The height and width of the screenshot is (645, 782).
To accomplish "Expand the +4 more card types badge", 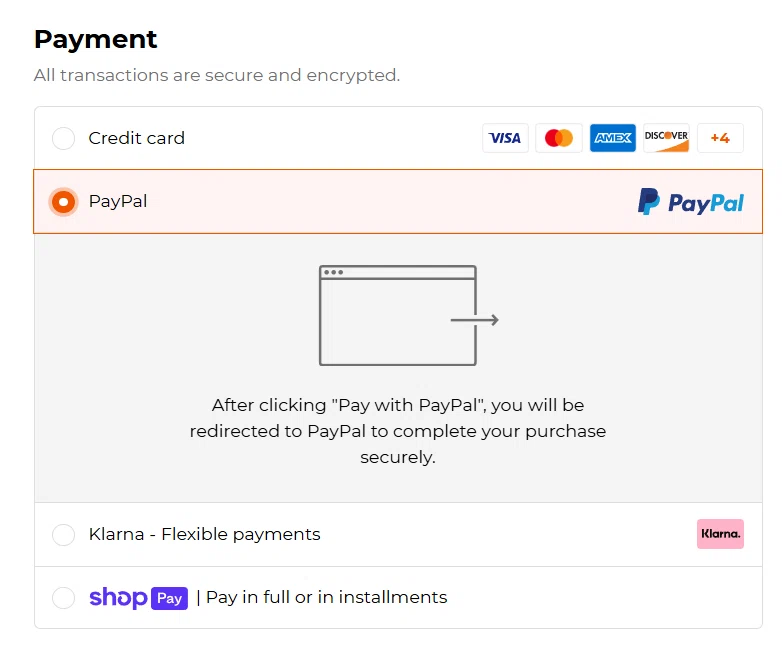I will [720, 138].
